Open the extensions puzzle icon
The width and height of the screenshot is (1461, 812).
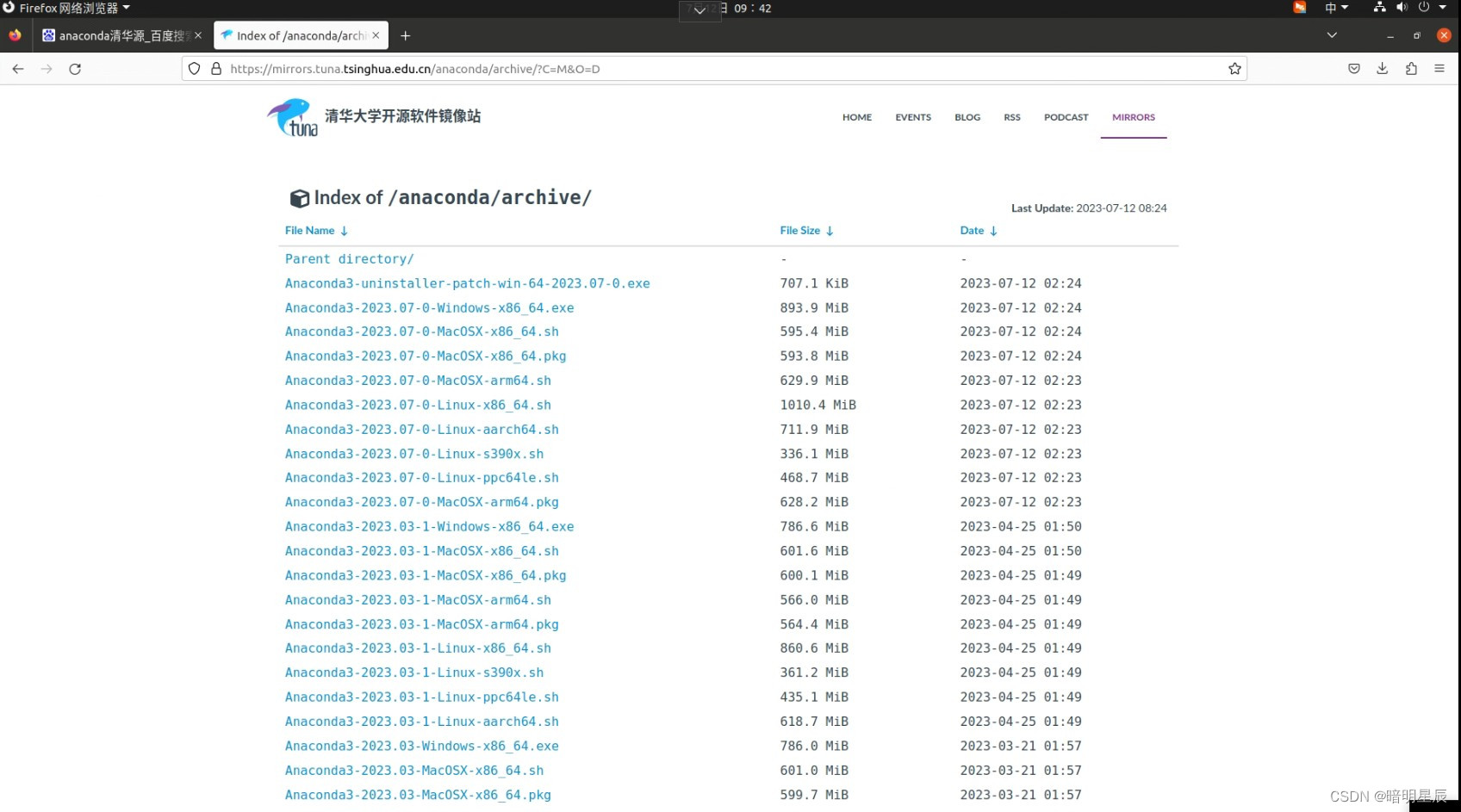tap(1411, 69)
